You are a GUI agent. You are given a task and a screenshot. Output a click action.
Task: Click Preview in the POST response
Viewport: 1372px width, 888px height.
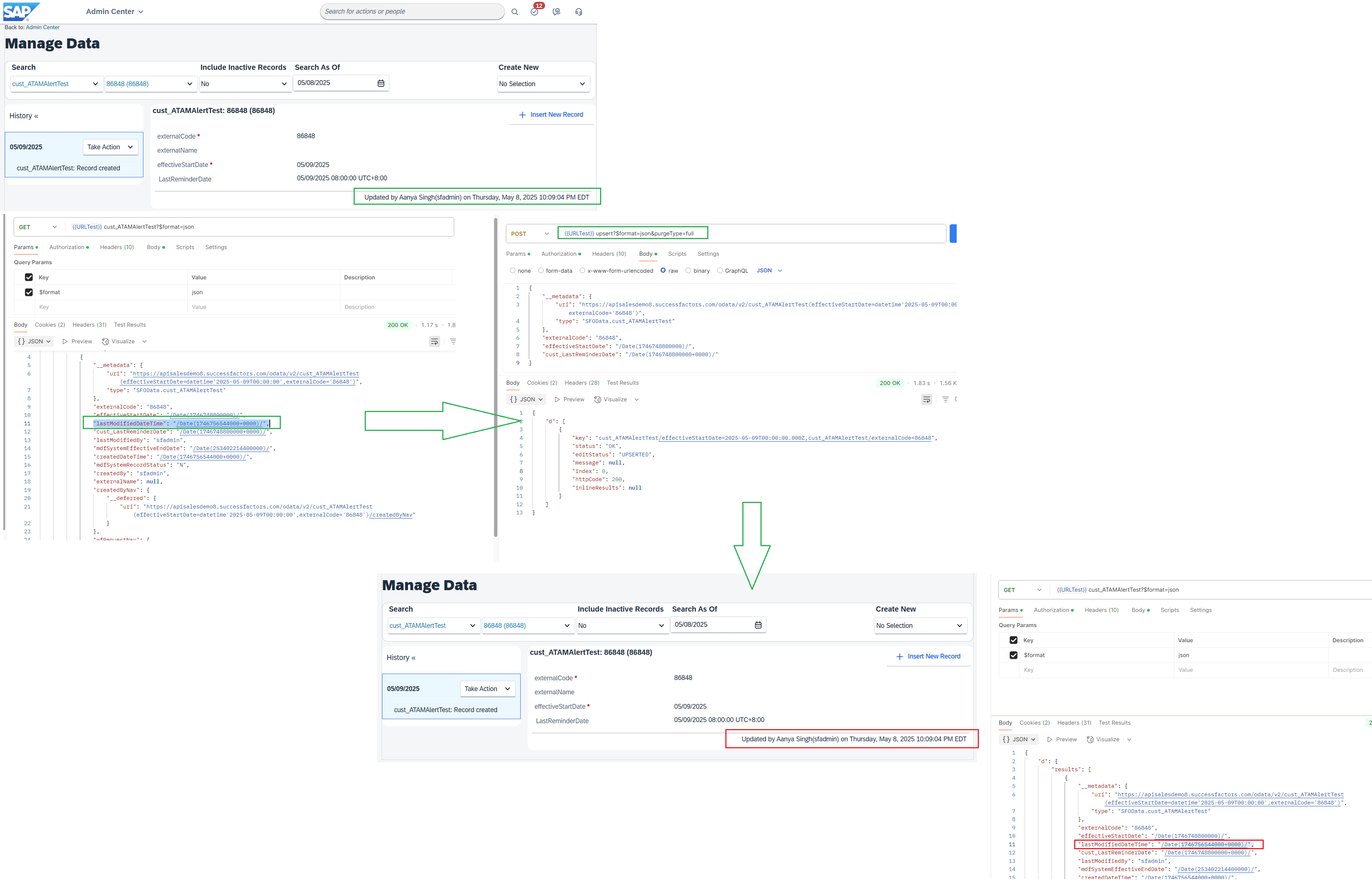coord(569,399)
